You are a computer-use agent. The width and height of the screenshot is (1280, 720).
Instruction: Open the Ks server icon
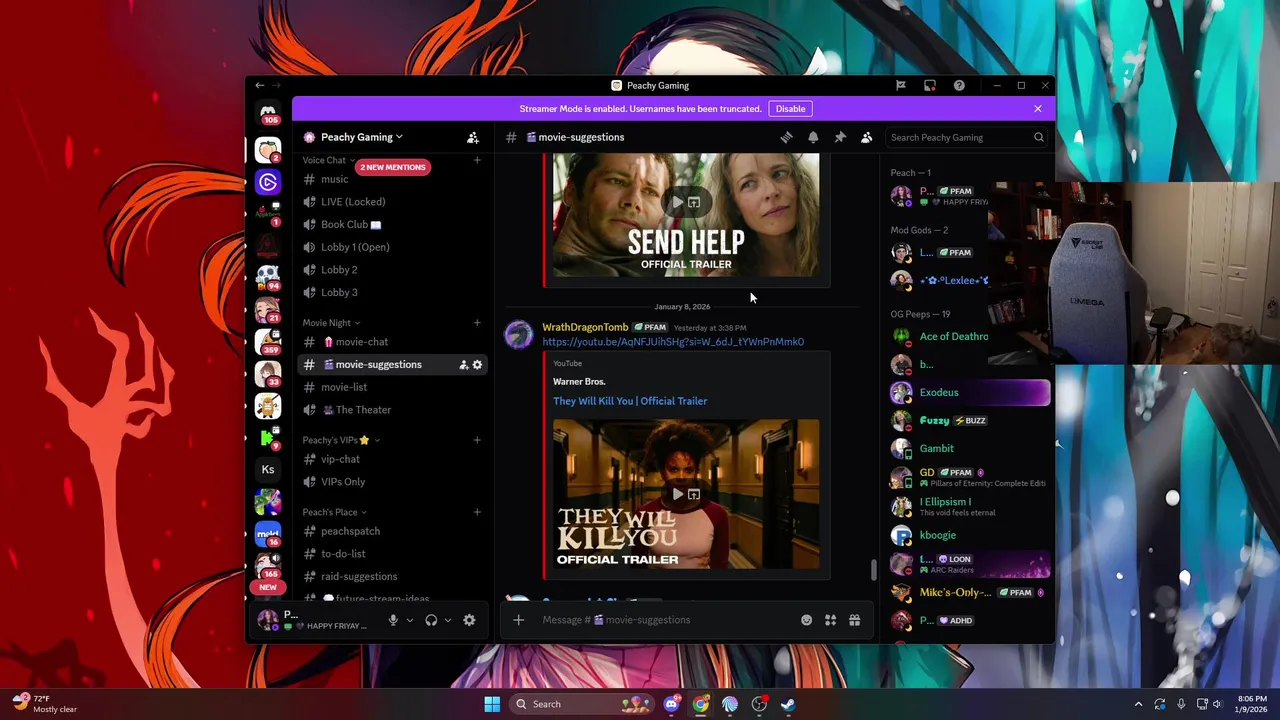pyautogui.click(x=268, y=469)
